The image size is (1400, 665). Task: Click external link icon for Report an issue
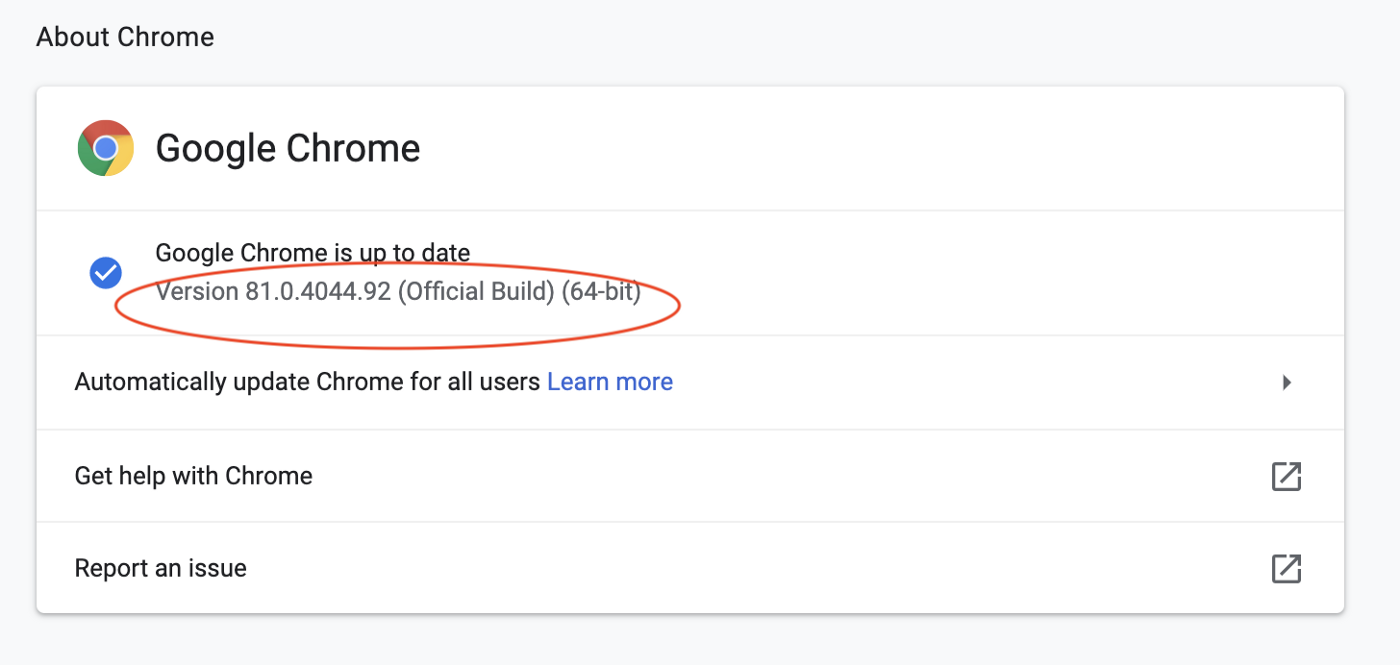click(1286, 568)
